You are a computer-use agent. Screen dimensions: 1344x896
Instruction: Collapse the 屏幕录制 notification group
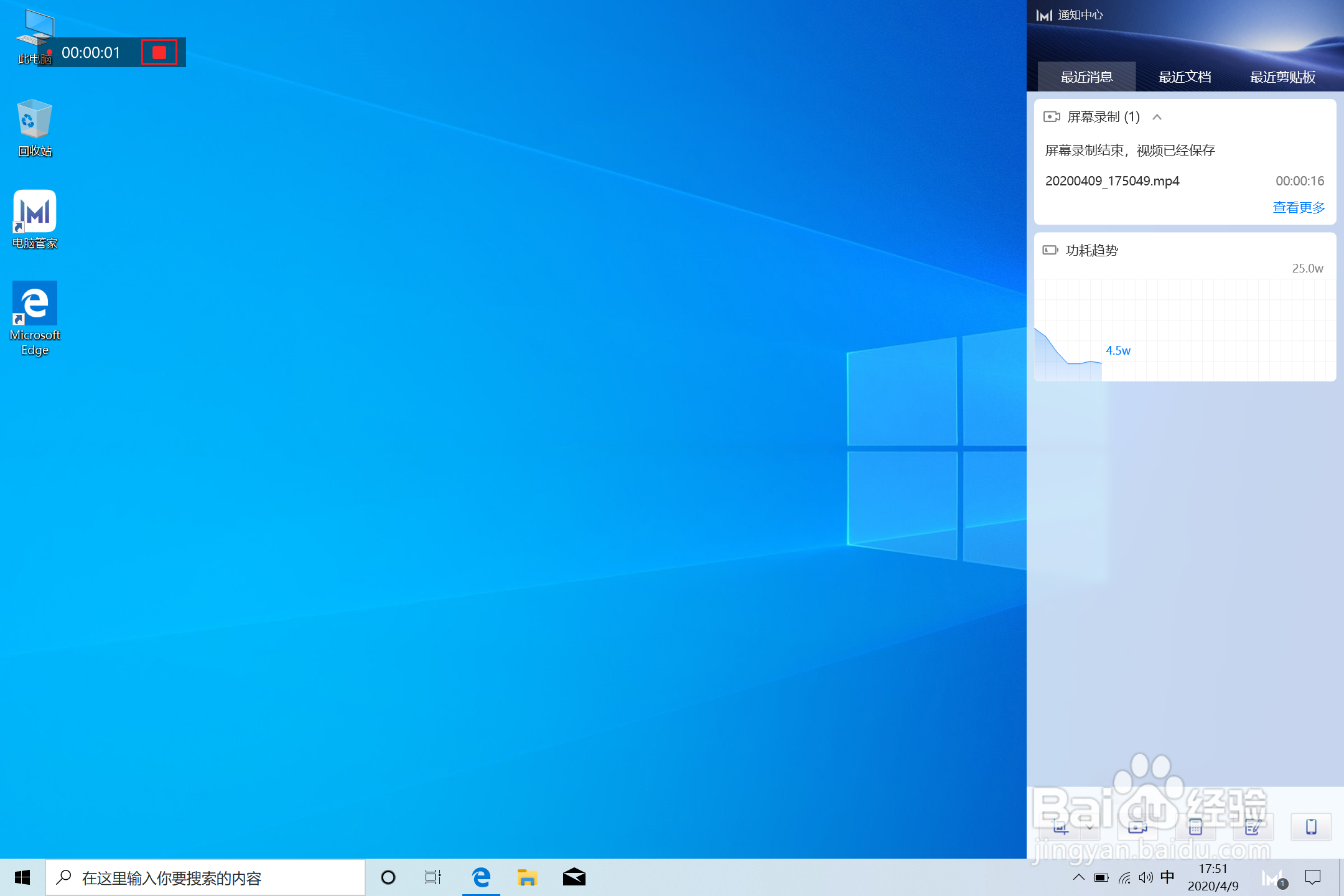pyautogui.click(x=1157, y=117)
